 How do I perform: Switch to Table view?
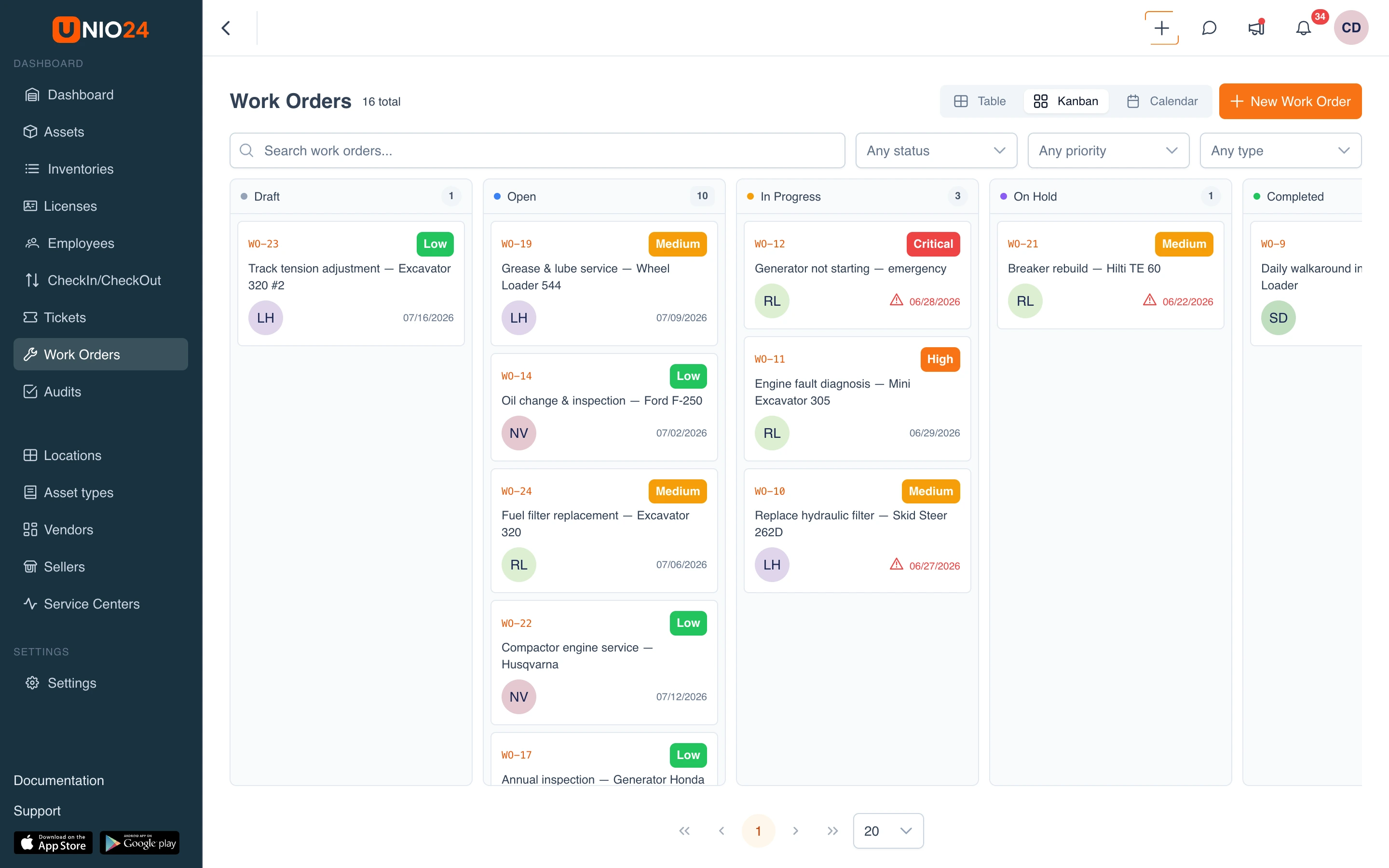point(980,101)
